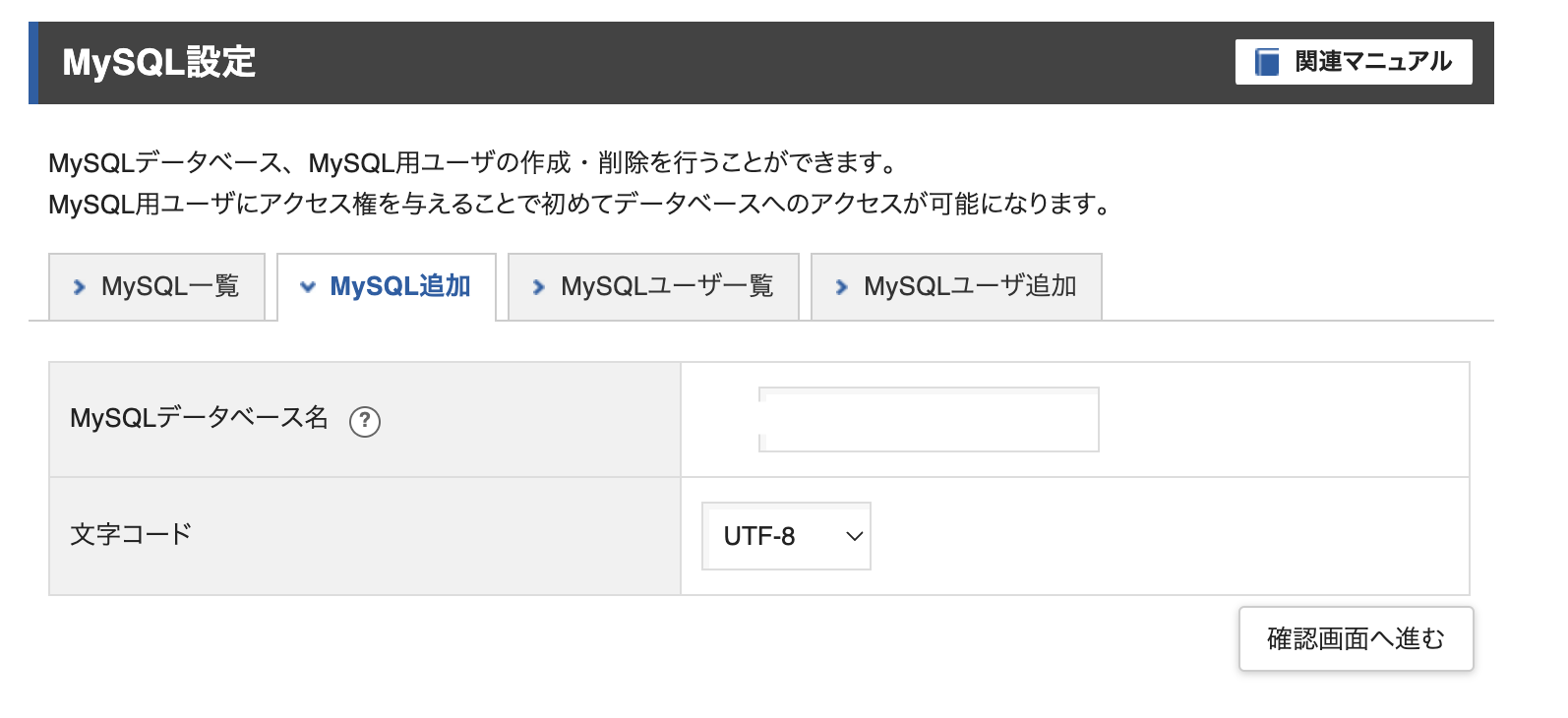Click the 文字コード row label
1568x718 pixels.
(x=129, y=535)
